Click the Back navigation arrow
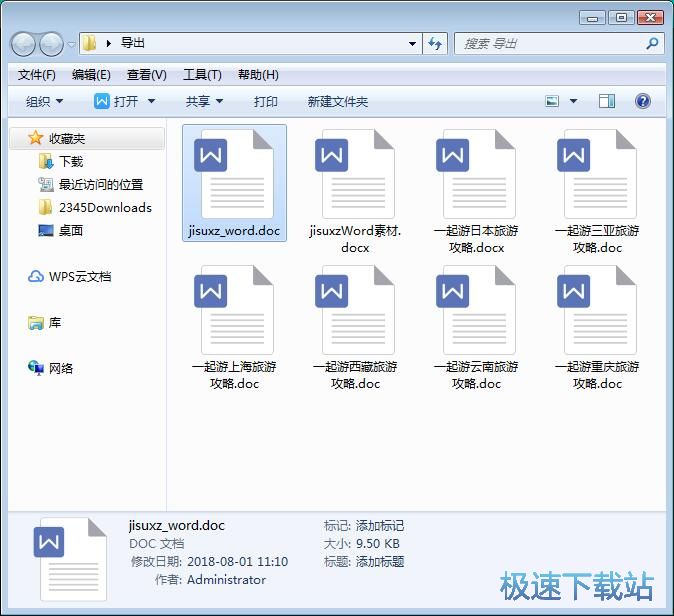 coord(23,44)
